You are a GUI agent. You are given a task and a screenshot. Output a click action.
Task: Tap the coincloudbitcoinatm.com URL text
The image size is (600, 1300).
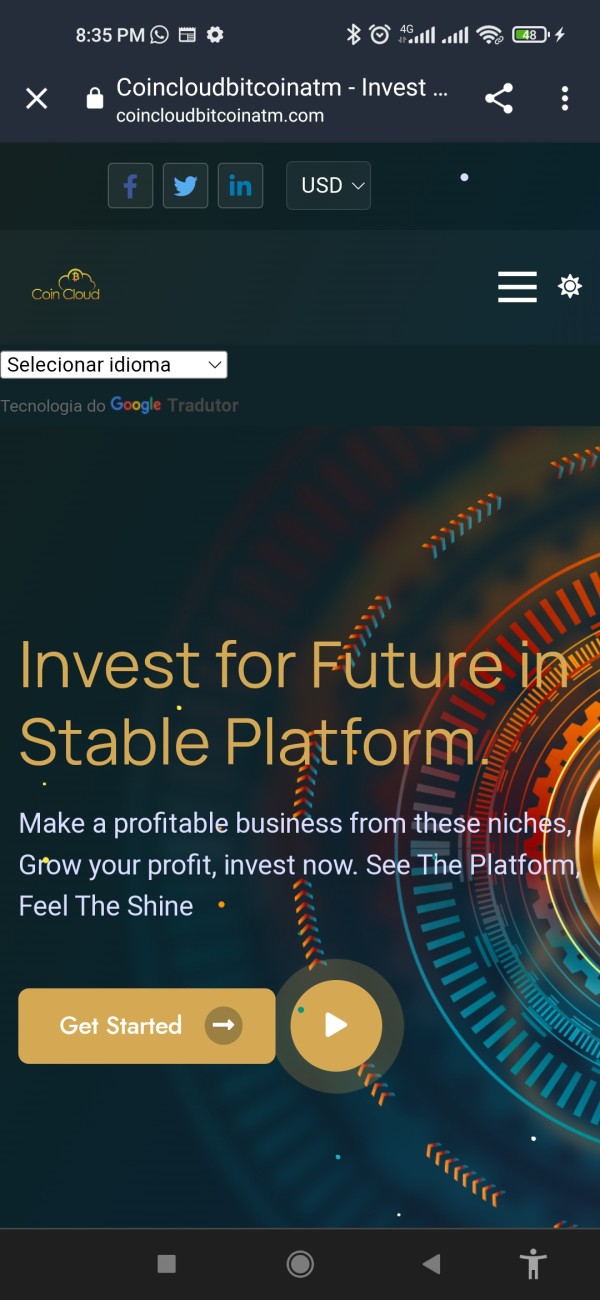(220, 116)
